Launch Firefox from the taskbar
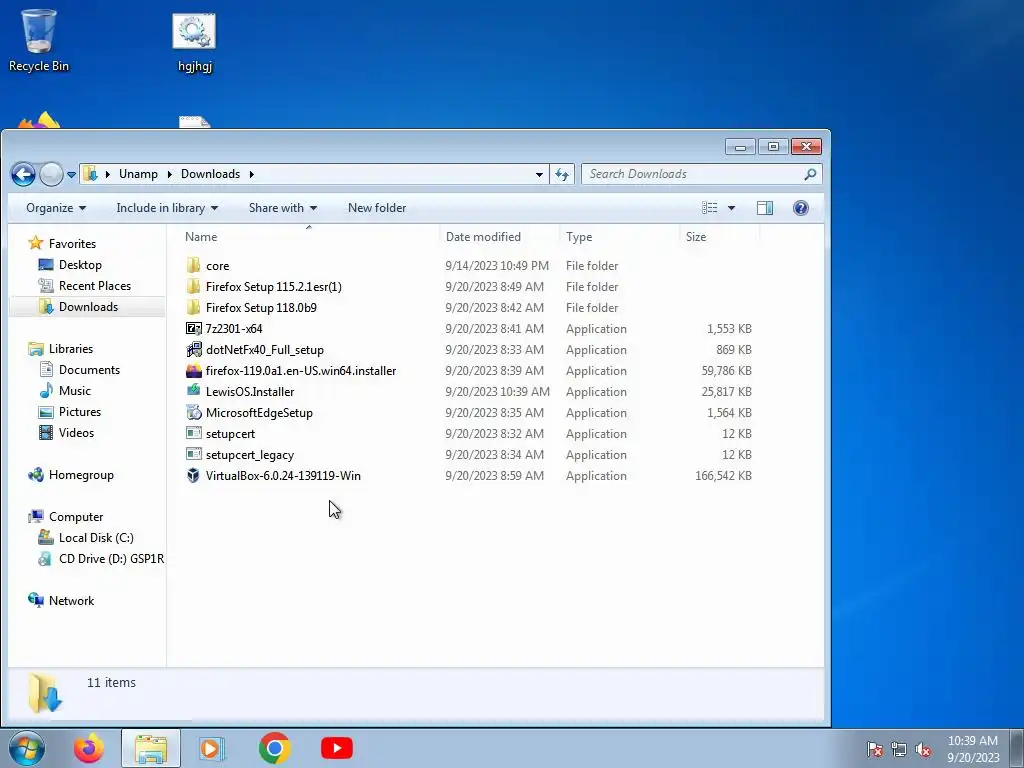This screenshot has height=768, width=1024. 89,748
